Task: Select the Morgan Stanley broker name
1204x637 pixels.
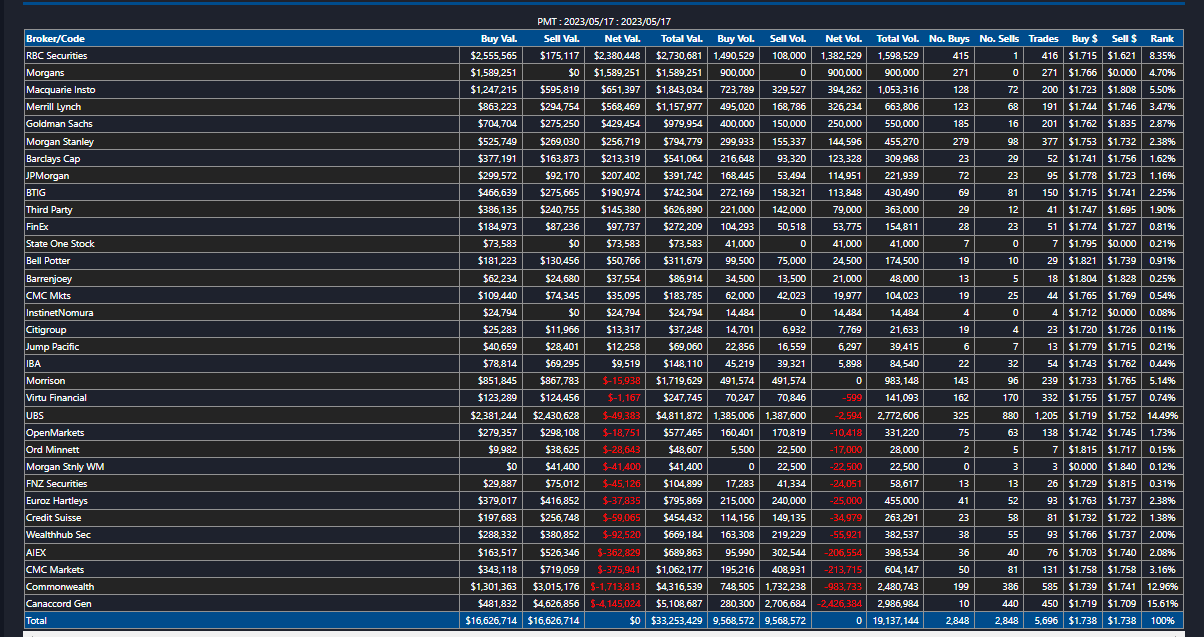Action: tap(59, 141)
